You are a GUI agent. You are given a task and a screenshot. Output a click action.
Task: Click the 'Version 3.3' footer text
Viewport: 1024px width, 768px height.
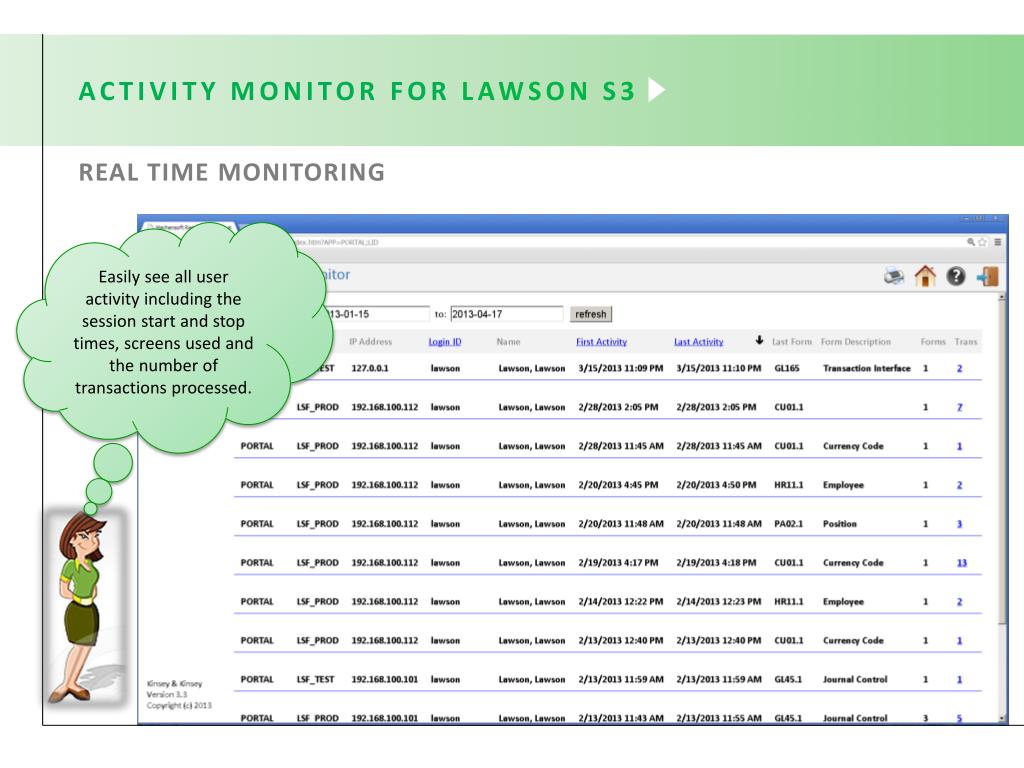pos(167,694)
